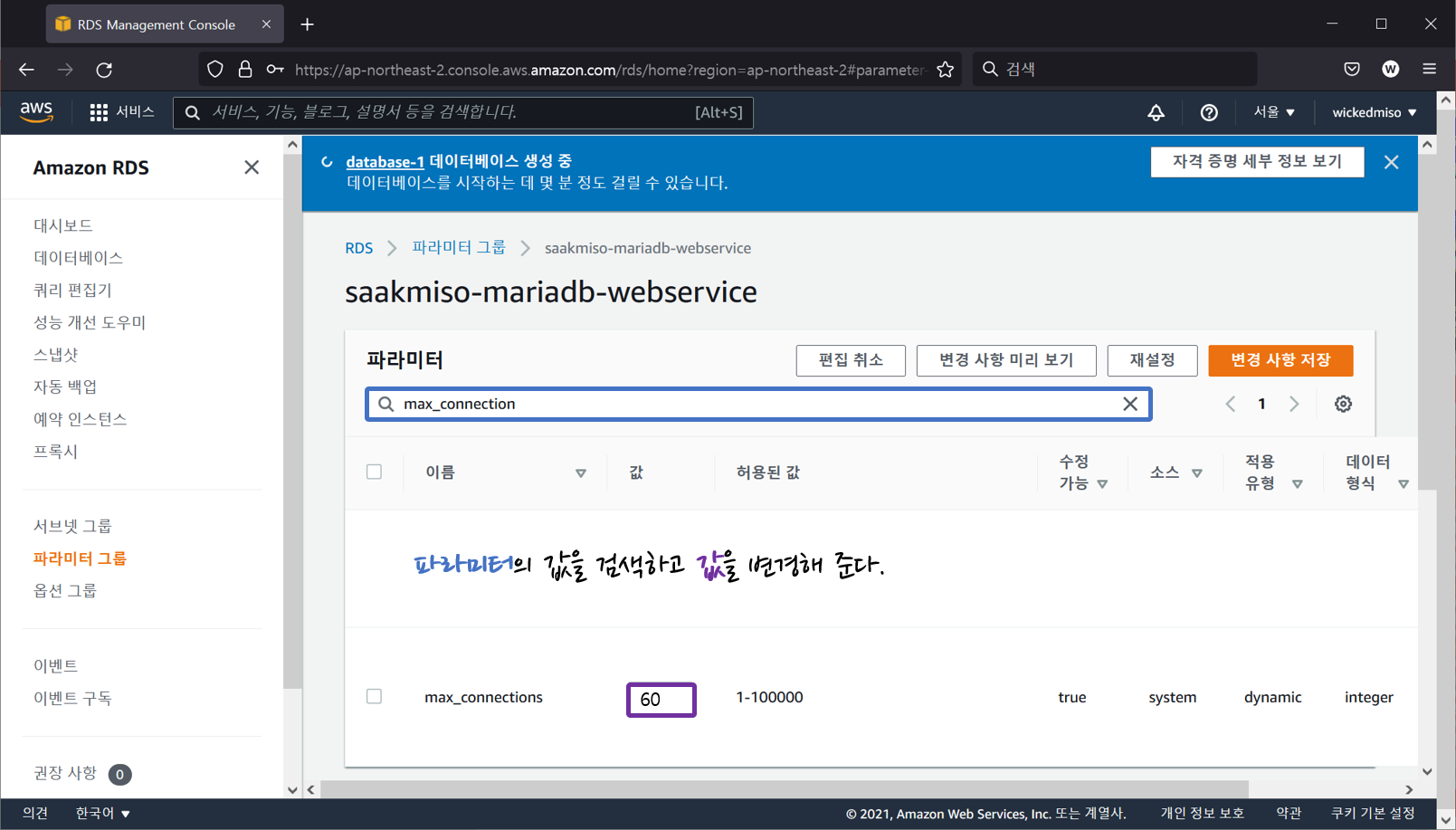Open table preferences gear icon
The image size is (1456, 830).
1343,404
